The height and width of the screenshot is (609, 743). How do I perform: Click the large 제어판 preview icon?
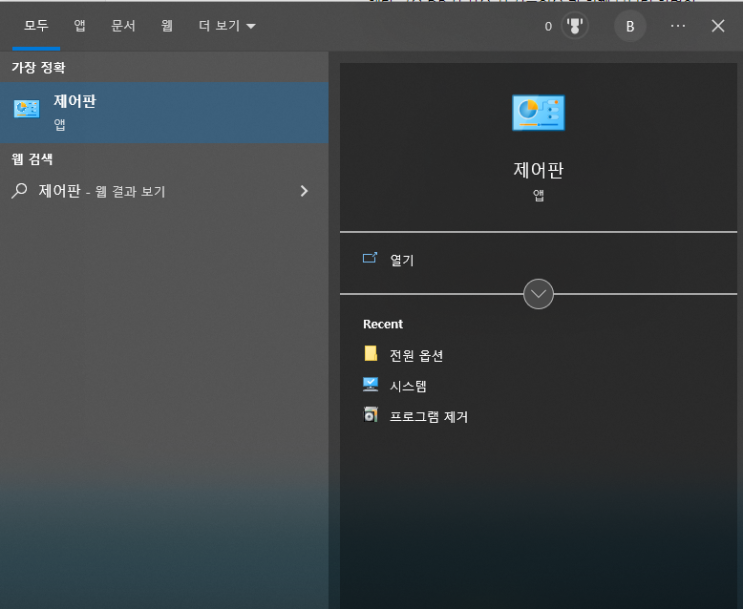538,112
